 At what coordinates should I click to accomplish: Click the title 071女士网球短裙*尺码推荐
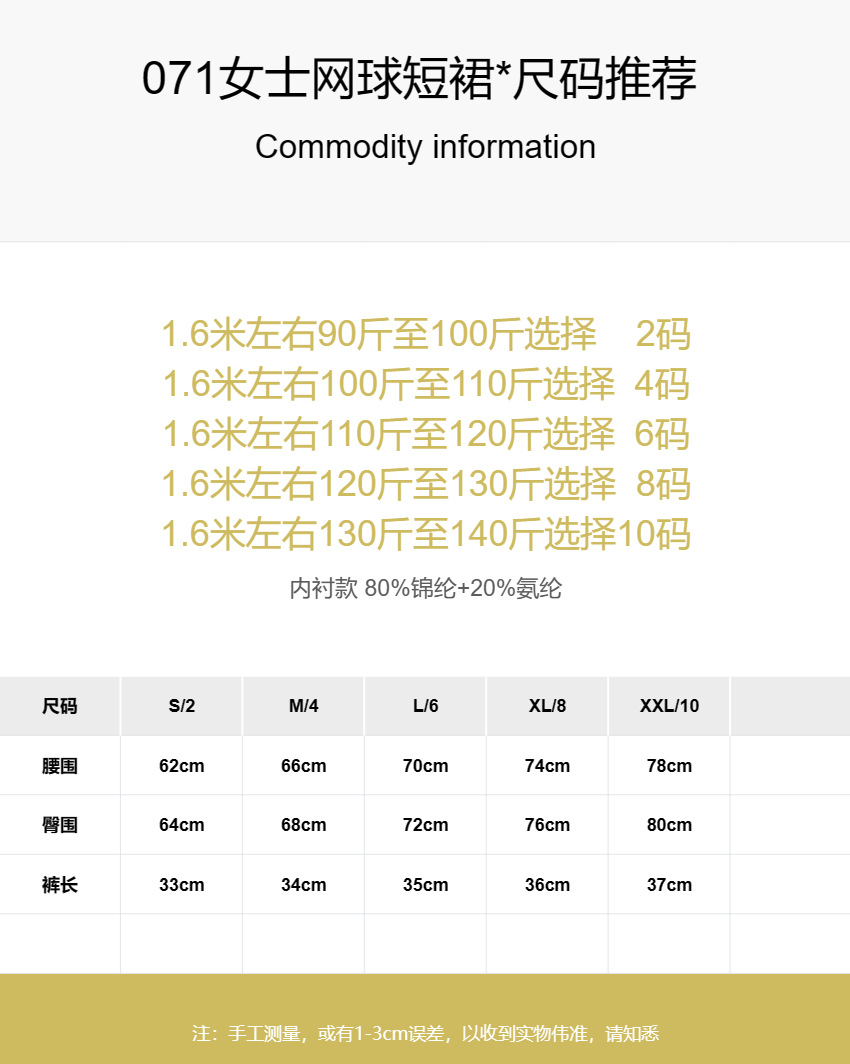click(419, 79)
